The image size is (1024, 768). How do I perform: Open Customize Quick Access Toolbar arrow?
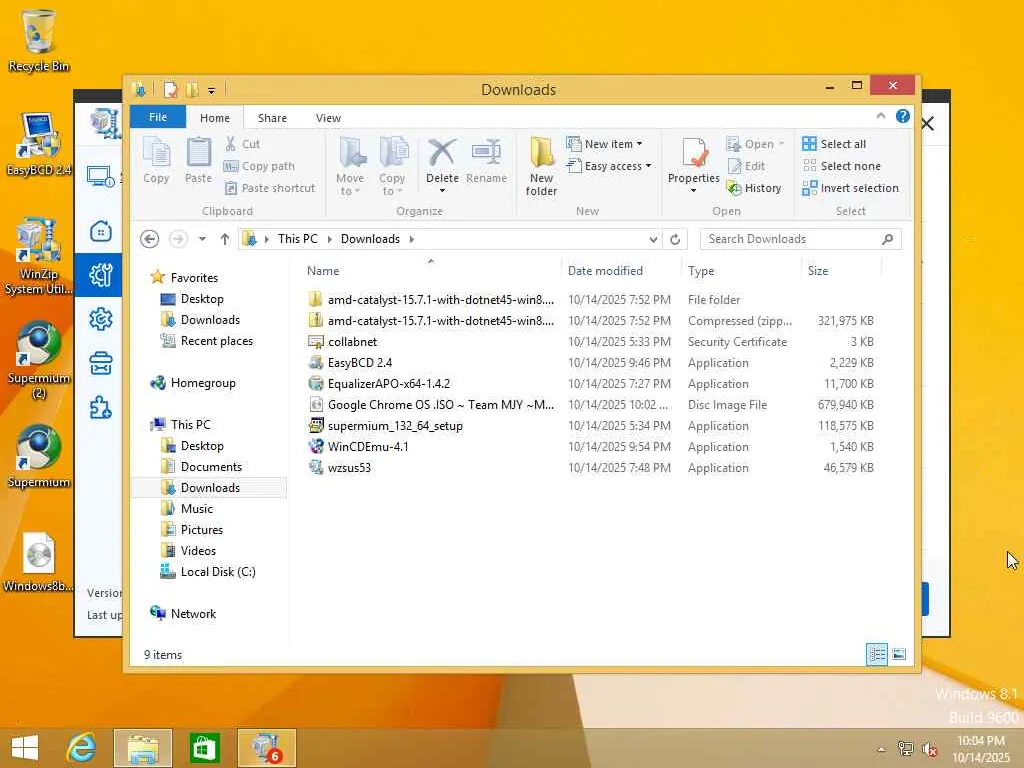coord(211,90)
